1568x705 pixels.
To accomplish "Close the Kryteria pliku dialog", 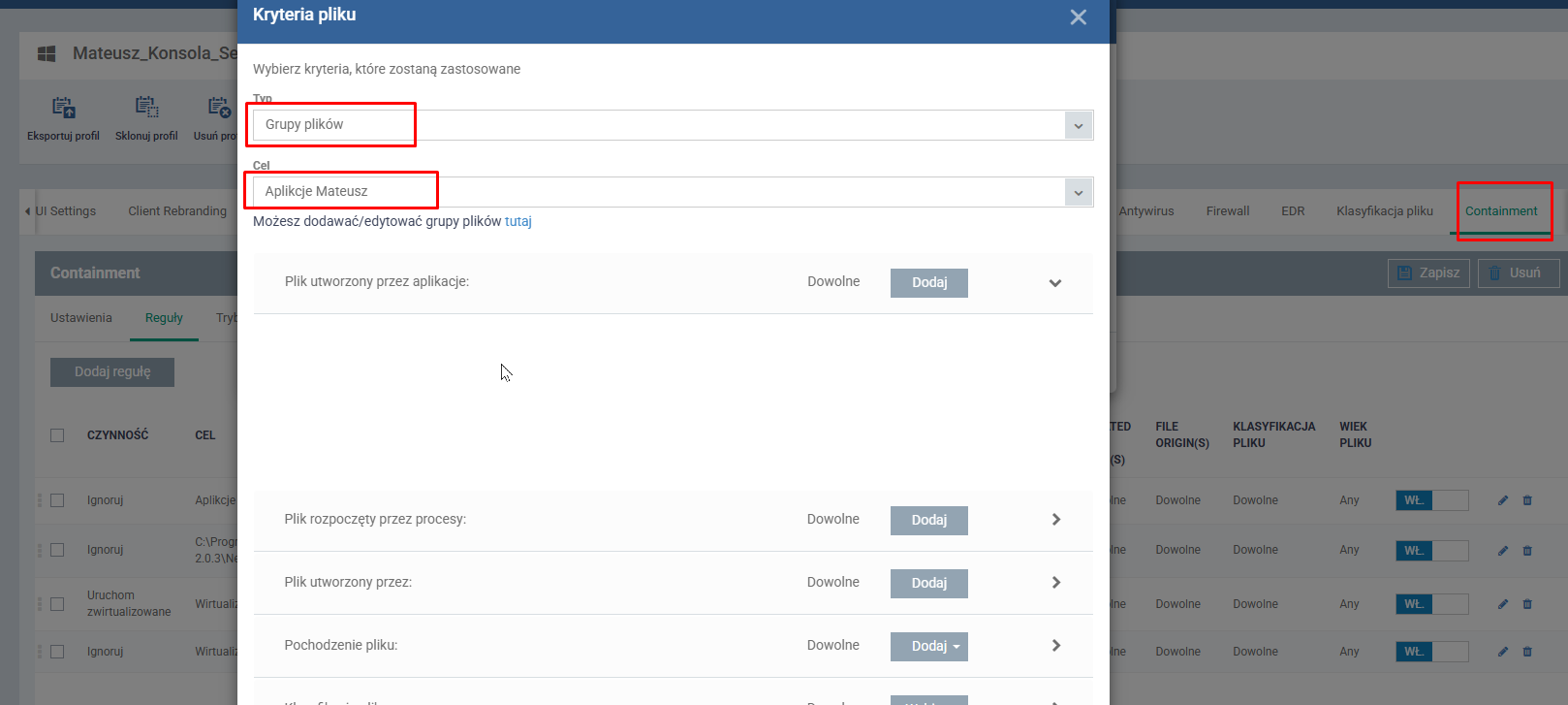I will point(1078,17).
